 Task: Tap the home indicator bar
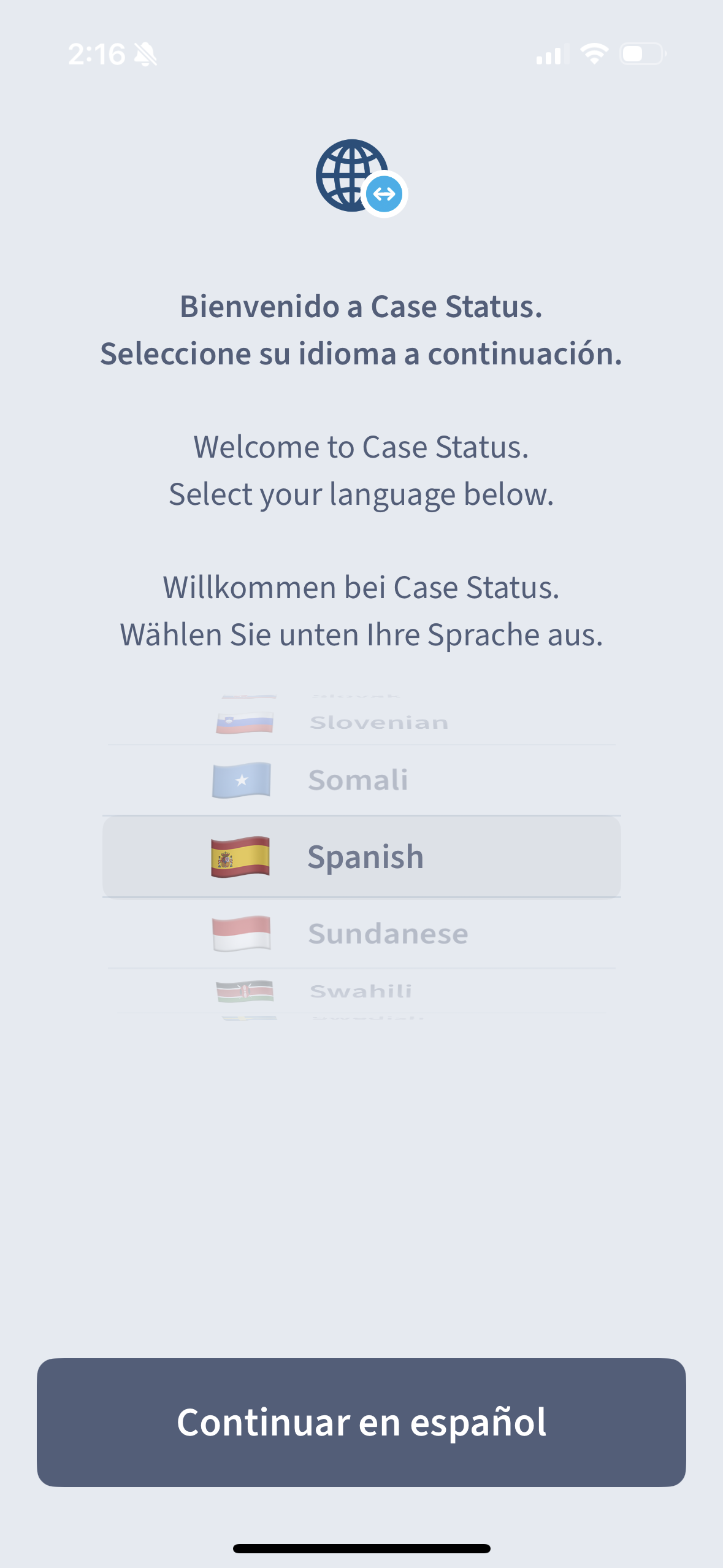coord(361,1548)
